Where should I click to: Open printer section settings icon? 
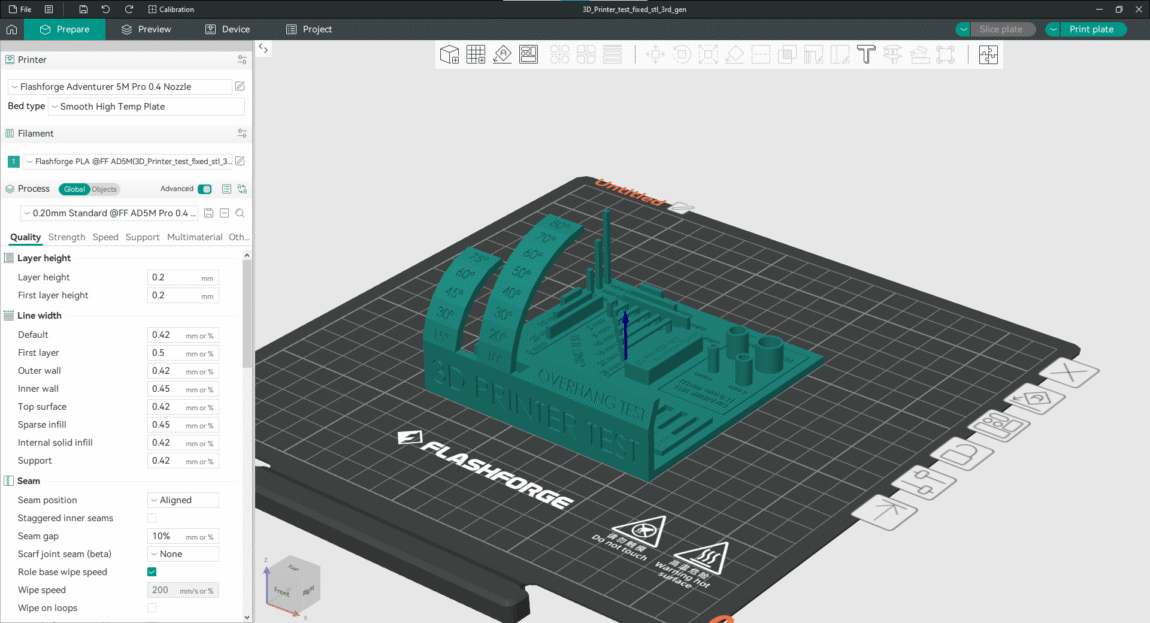[x=242, y=59]
